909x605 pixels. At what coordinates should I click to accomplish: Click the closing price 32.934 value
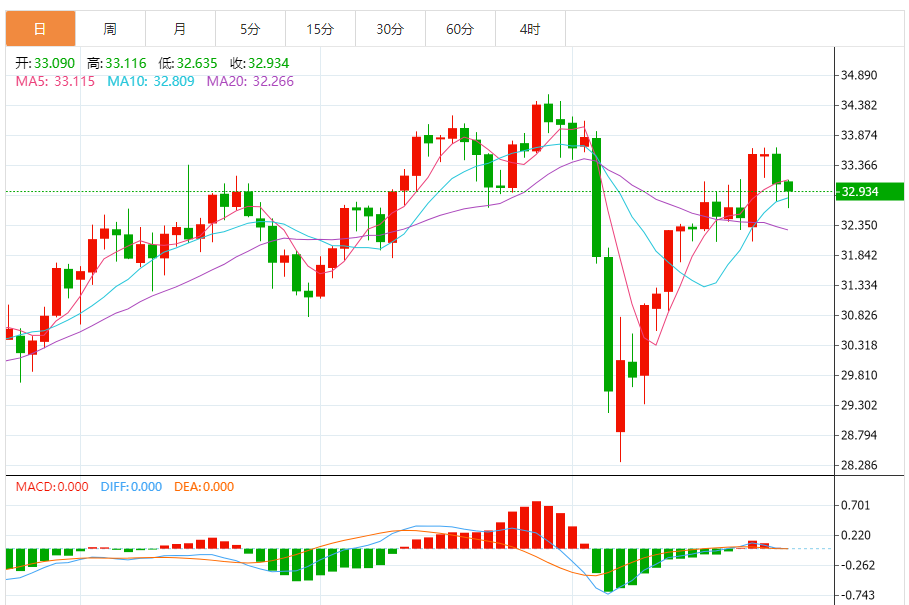coord(268,63)
